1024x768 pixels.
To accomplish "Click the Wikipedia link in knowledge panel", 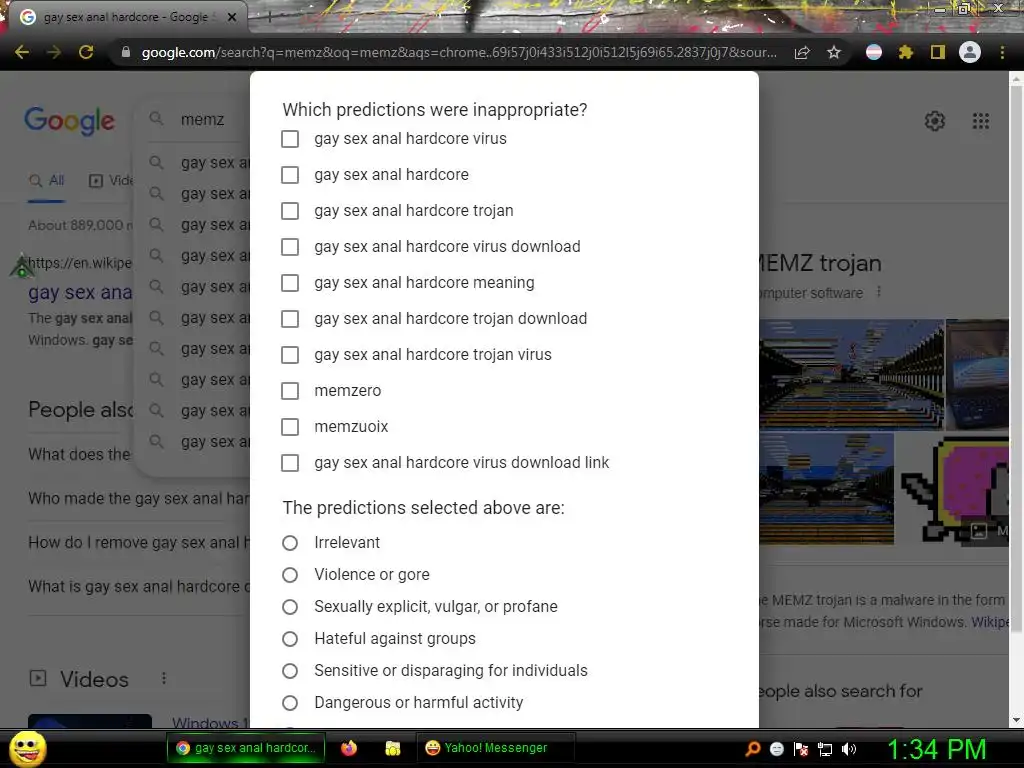I will [x=989, y=622].
